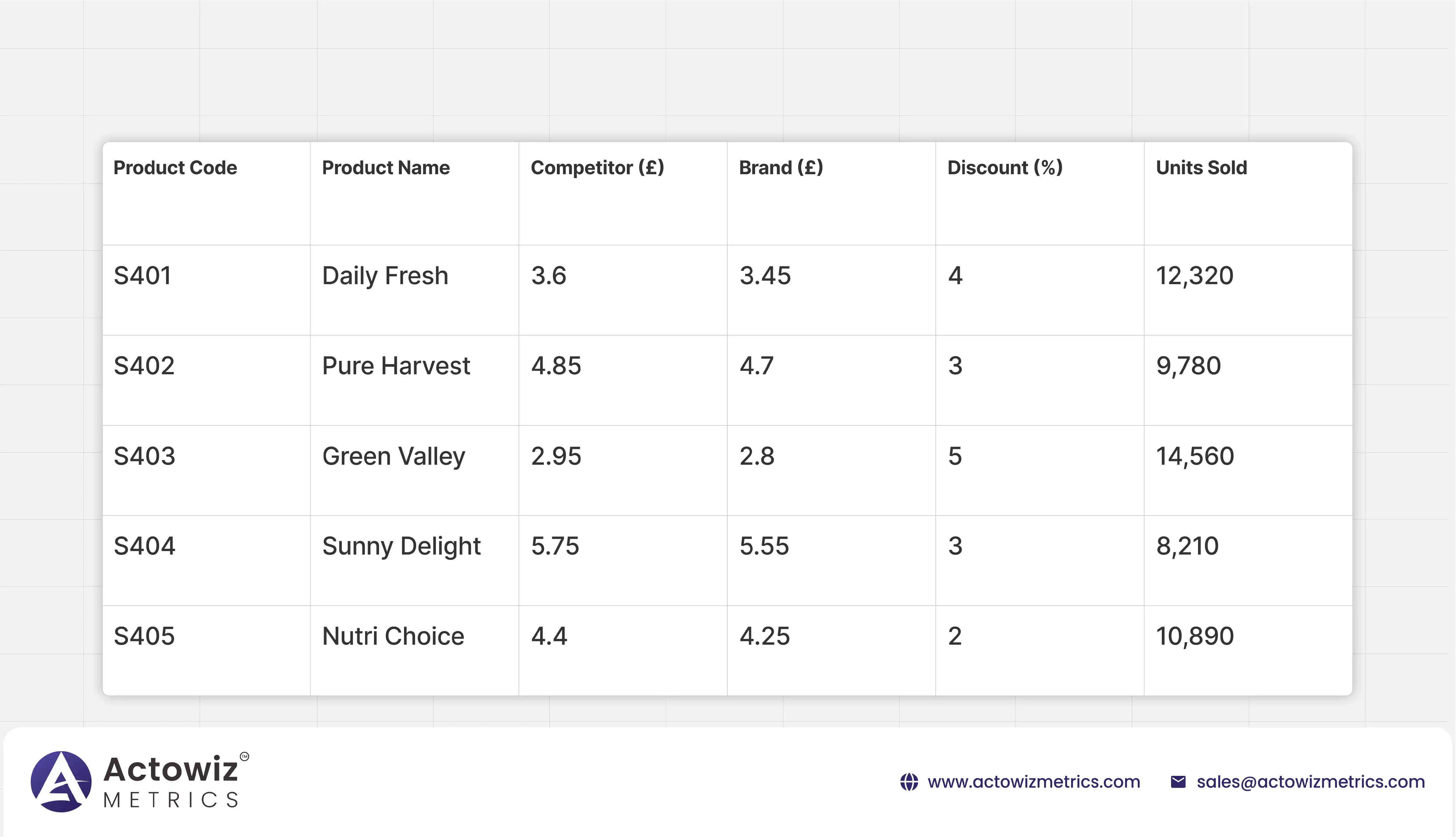Select the S401 product code cell

point(143,276)
